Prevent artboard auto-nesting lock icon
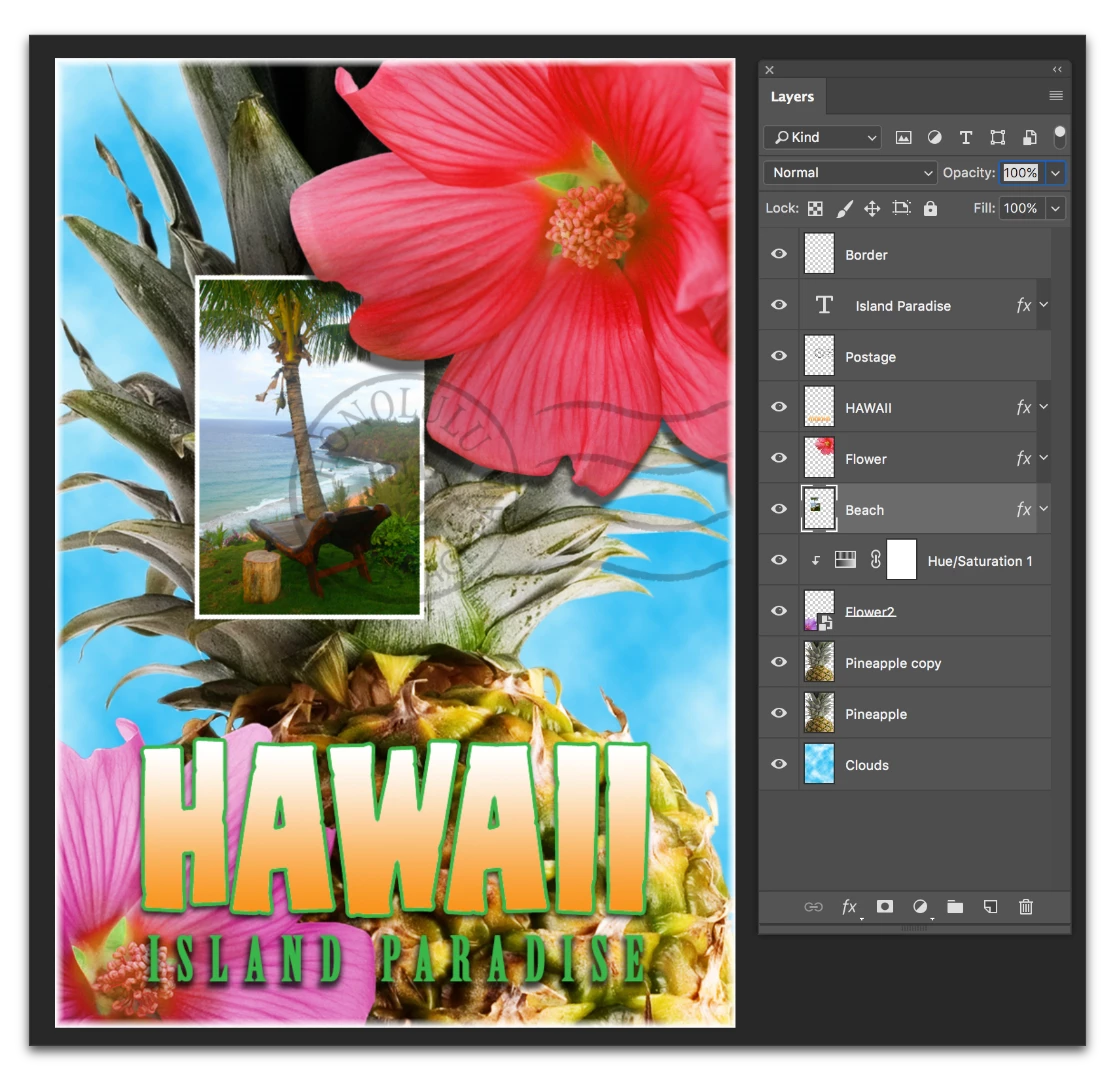The height and width of the screenshot is (1080, 1115). (901, 208)
